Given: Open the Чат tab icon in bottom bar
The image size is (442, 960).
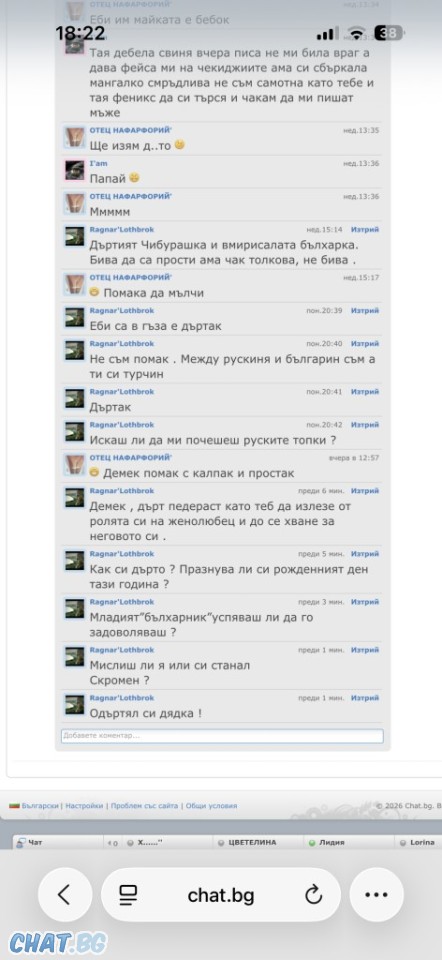Looking at the screenshot, I should (21, 842).
